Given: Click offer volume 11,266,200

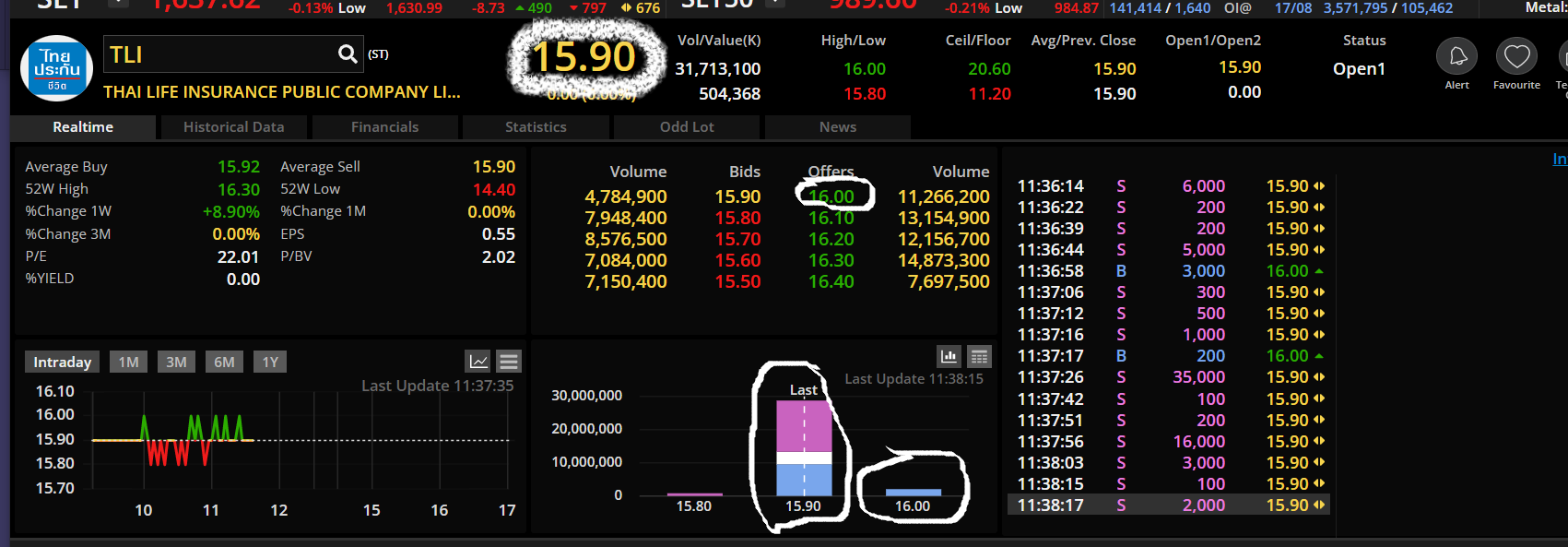Looking at the screenshot, I should coord(944,196).
